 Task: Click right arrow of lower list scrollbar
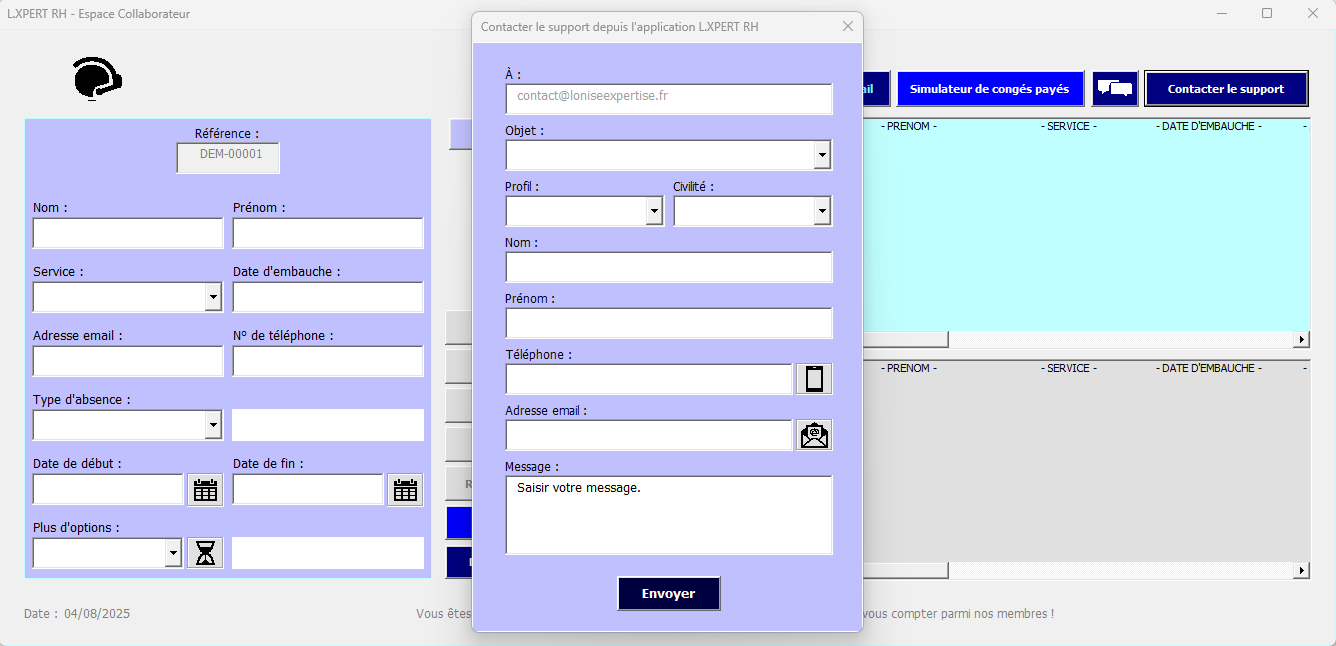point(1302,570)
